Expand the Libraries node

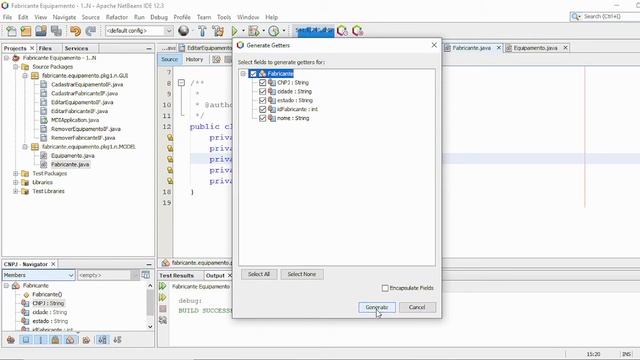[x=16, y=182]
